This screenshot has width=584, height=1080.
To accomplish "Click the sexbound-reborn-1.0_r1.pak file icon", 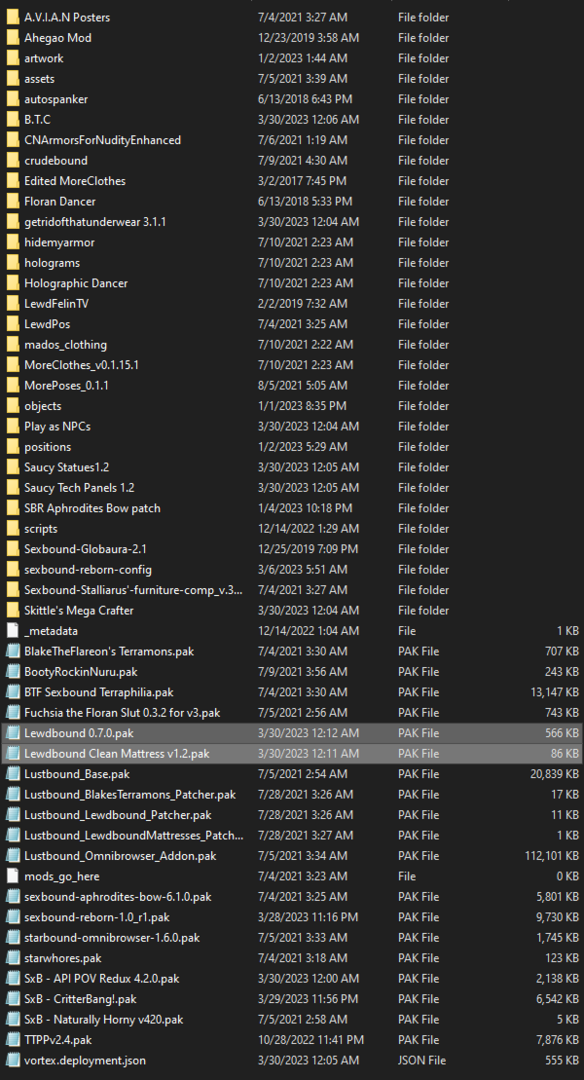I will pyautogui.click(x=12, y=917).
